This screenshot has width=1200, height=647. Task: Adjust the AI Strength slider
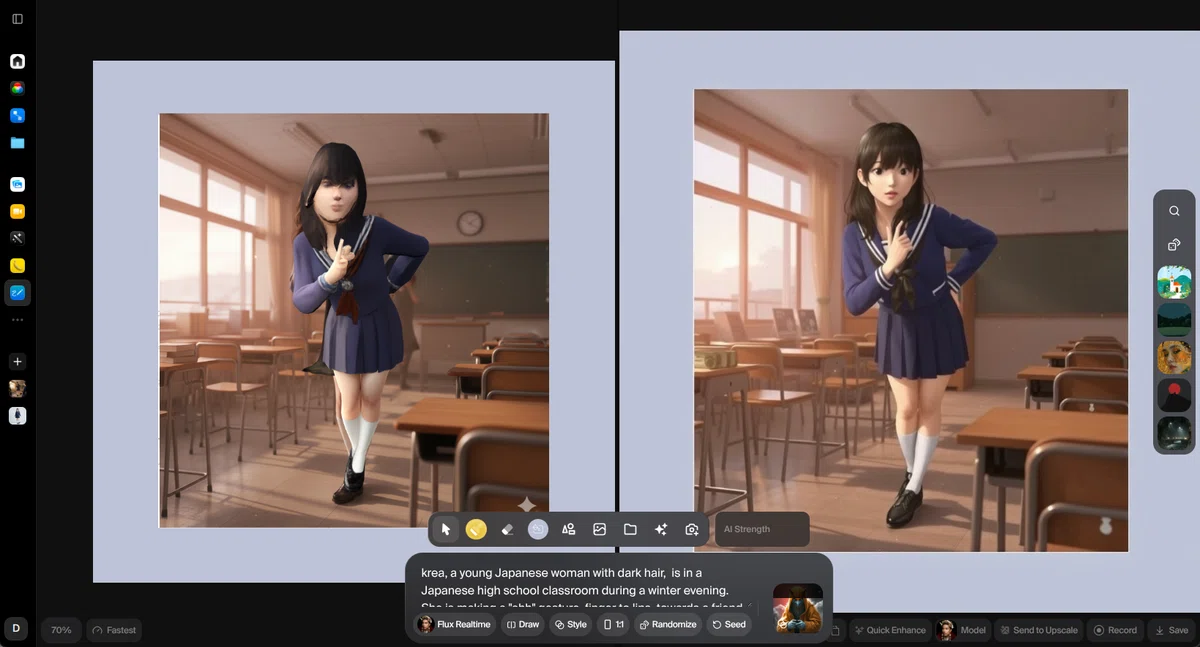coord(762,529)
